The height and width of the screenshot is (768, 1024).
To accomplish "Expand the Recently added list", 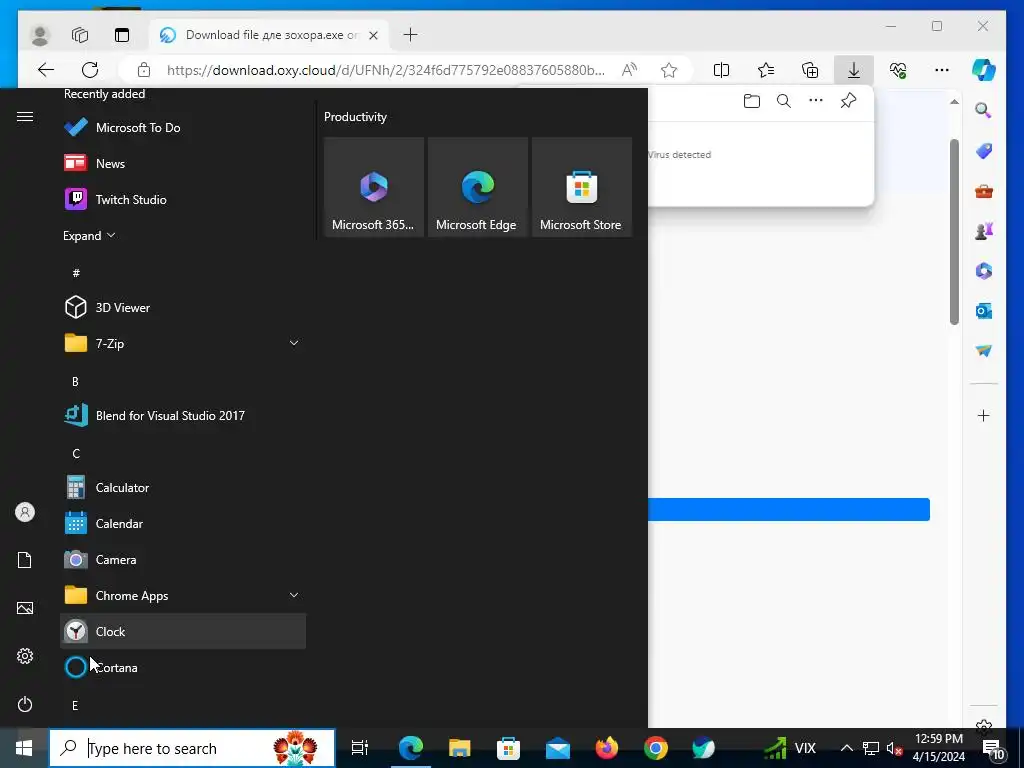I will [x=89, y=236].
